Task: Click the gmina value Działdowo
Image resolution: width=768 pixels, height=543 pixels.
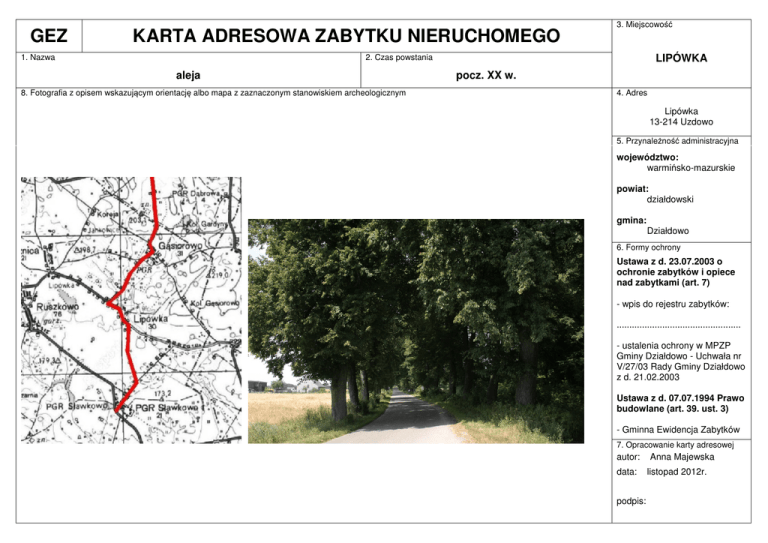Action: [667, 230]
